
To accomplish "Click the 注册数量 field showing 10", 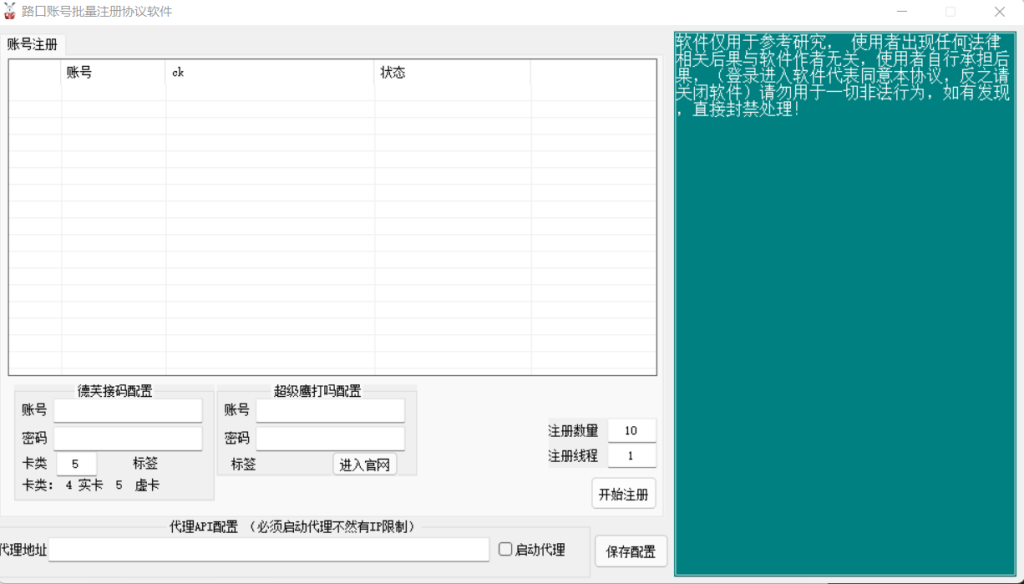I will [632, 430].
